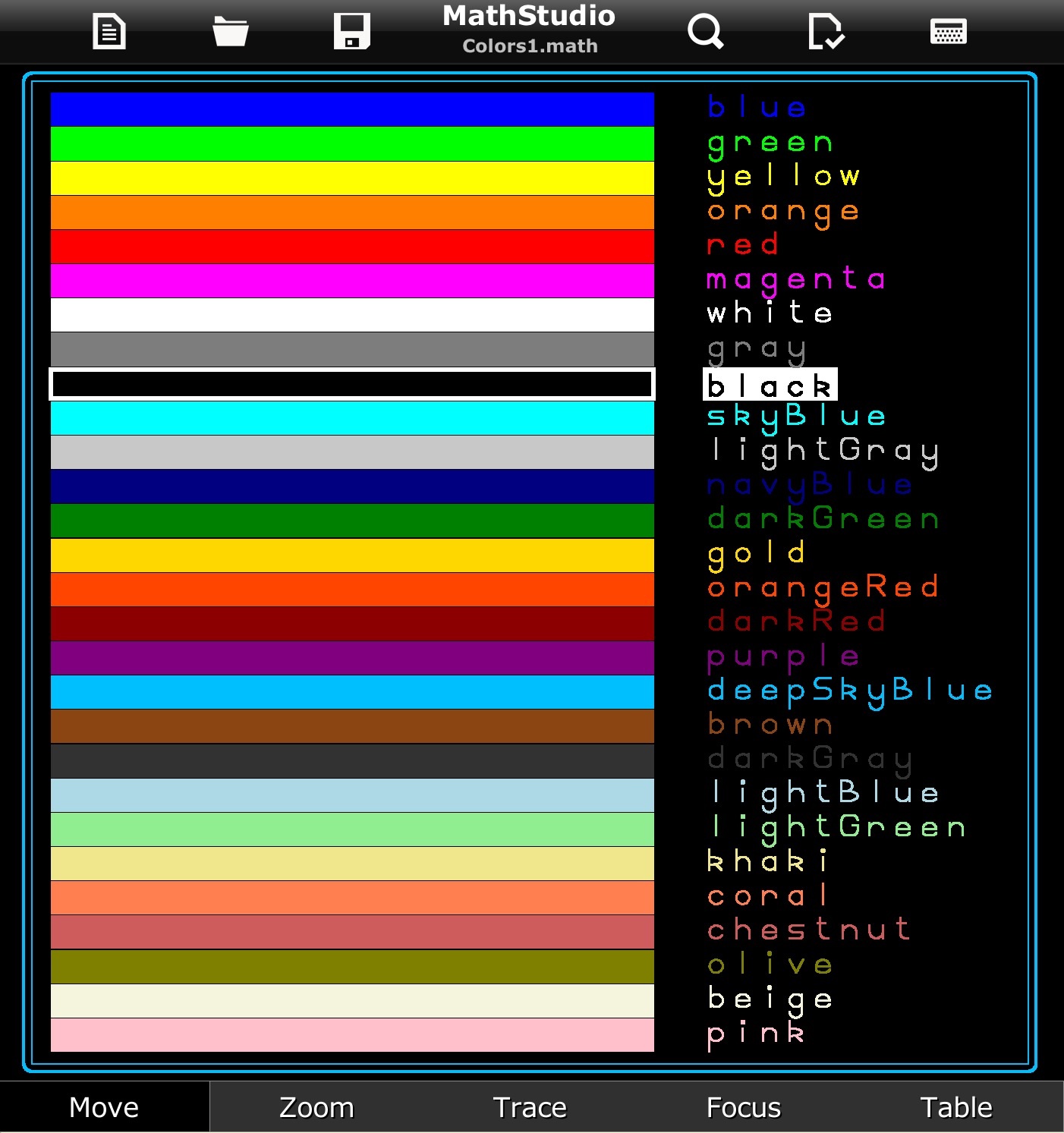Click the magenta color bar
1064x1133 pixels.
(352, 281)
